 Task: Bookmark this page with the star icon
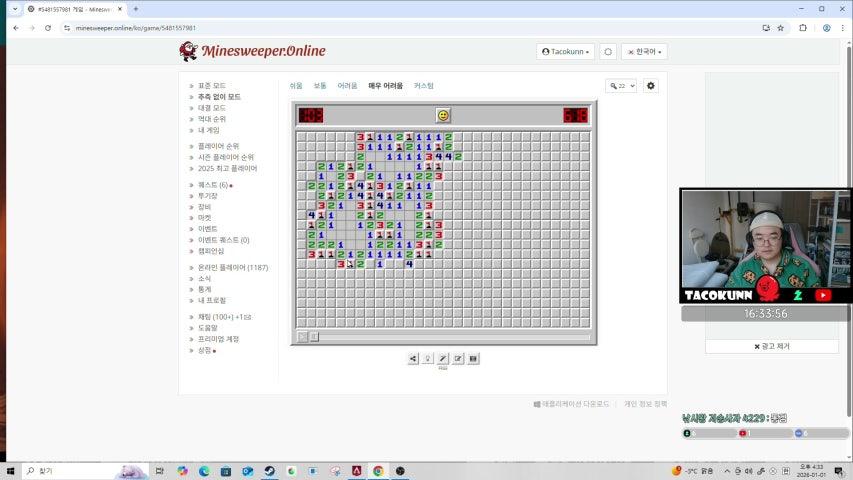(x=781, y=28)
